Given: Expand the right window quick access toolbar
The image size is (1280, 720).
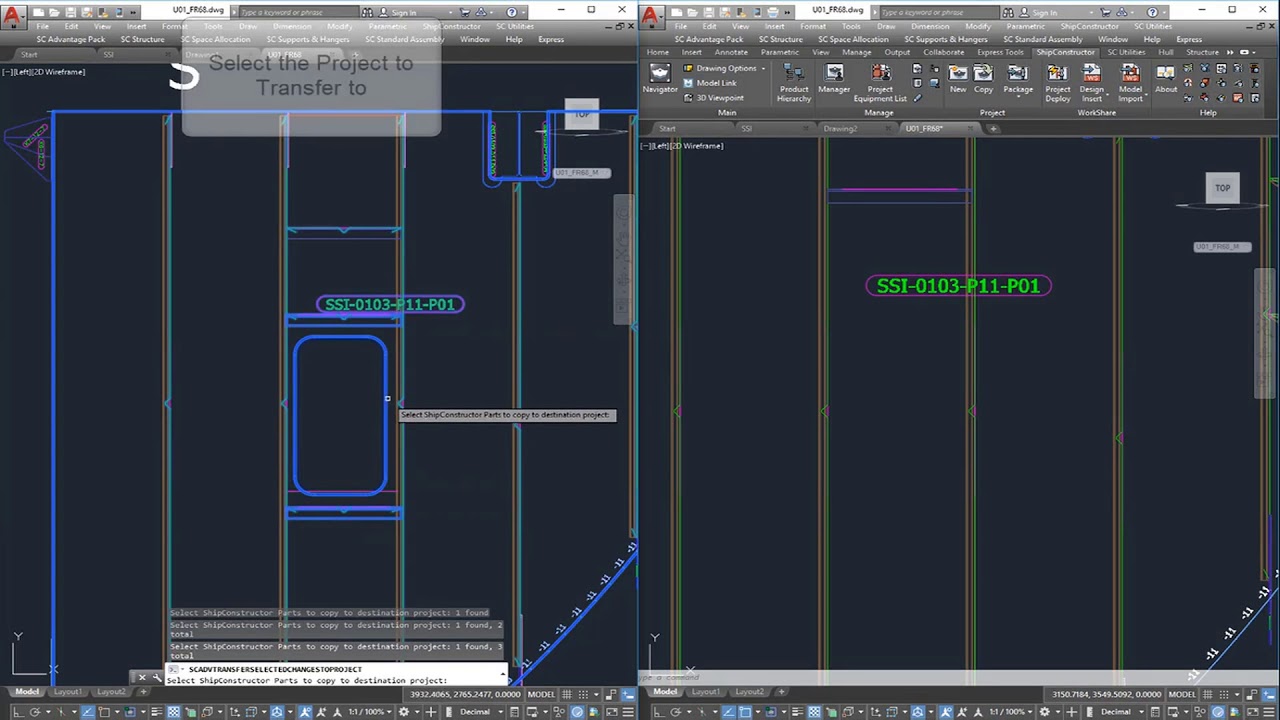Looking at the screenshot, I should click(788, 12).
